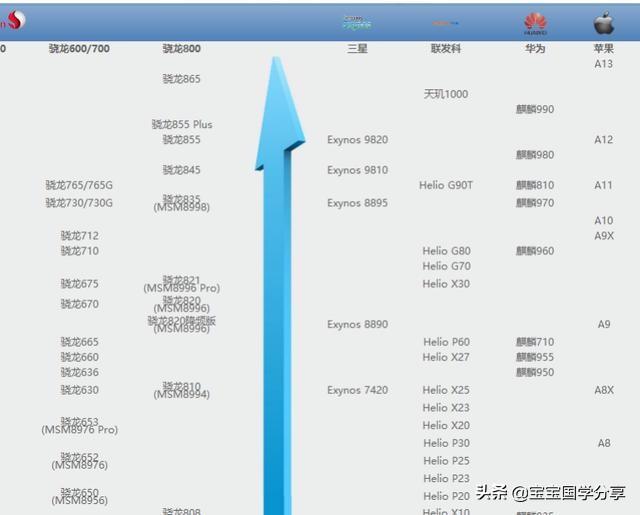
Task: Click the 麒麟810 entry
Action: coord(535,185)
